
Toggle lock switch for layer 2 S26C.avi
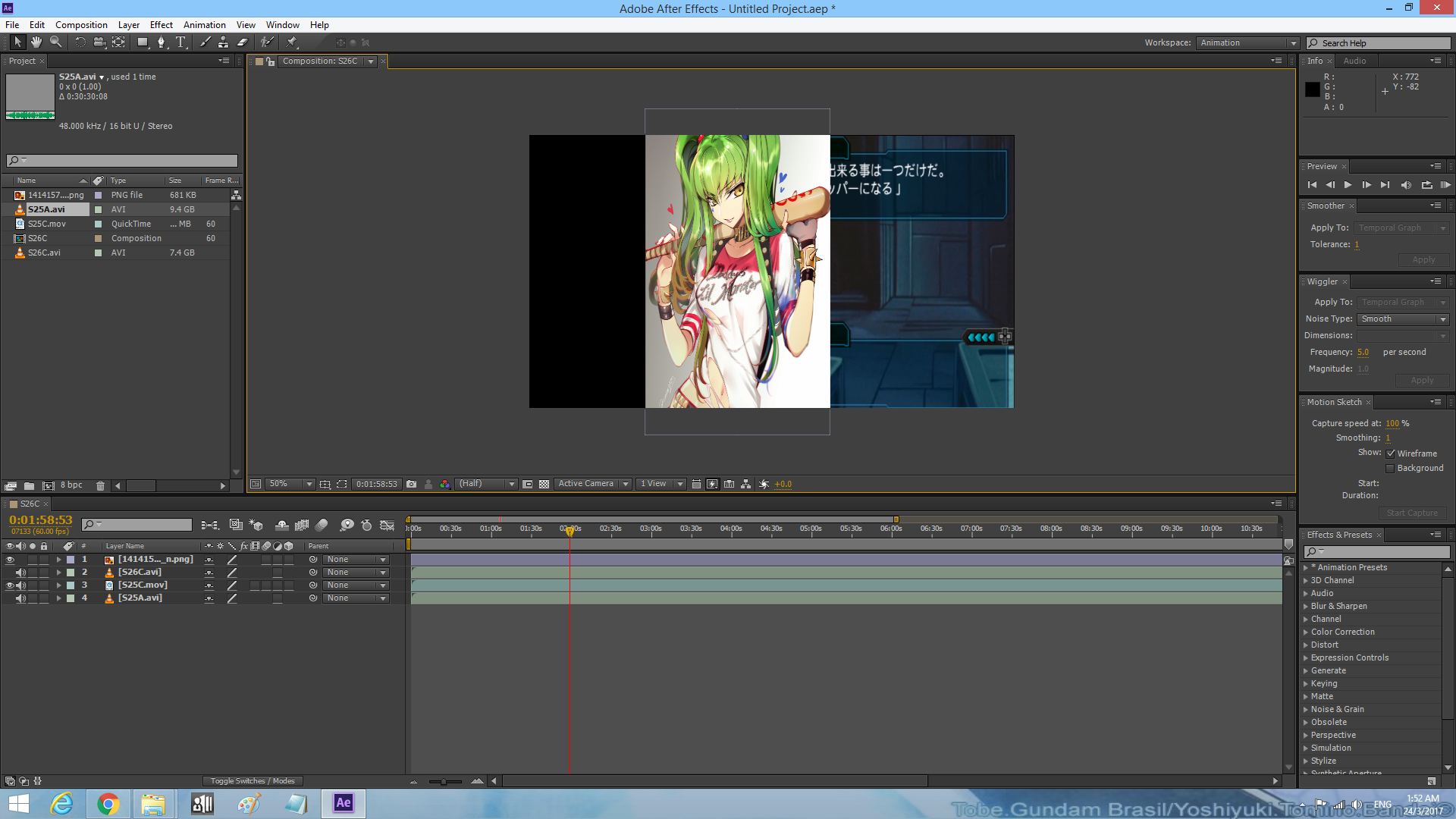[44, 573]
